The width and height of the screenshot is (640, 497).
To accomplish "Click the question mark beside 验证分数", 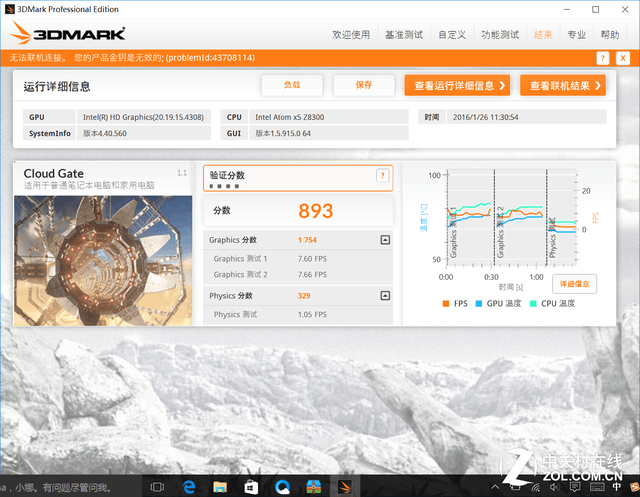I will (x=382, y=176).
